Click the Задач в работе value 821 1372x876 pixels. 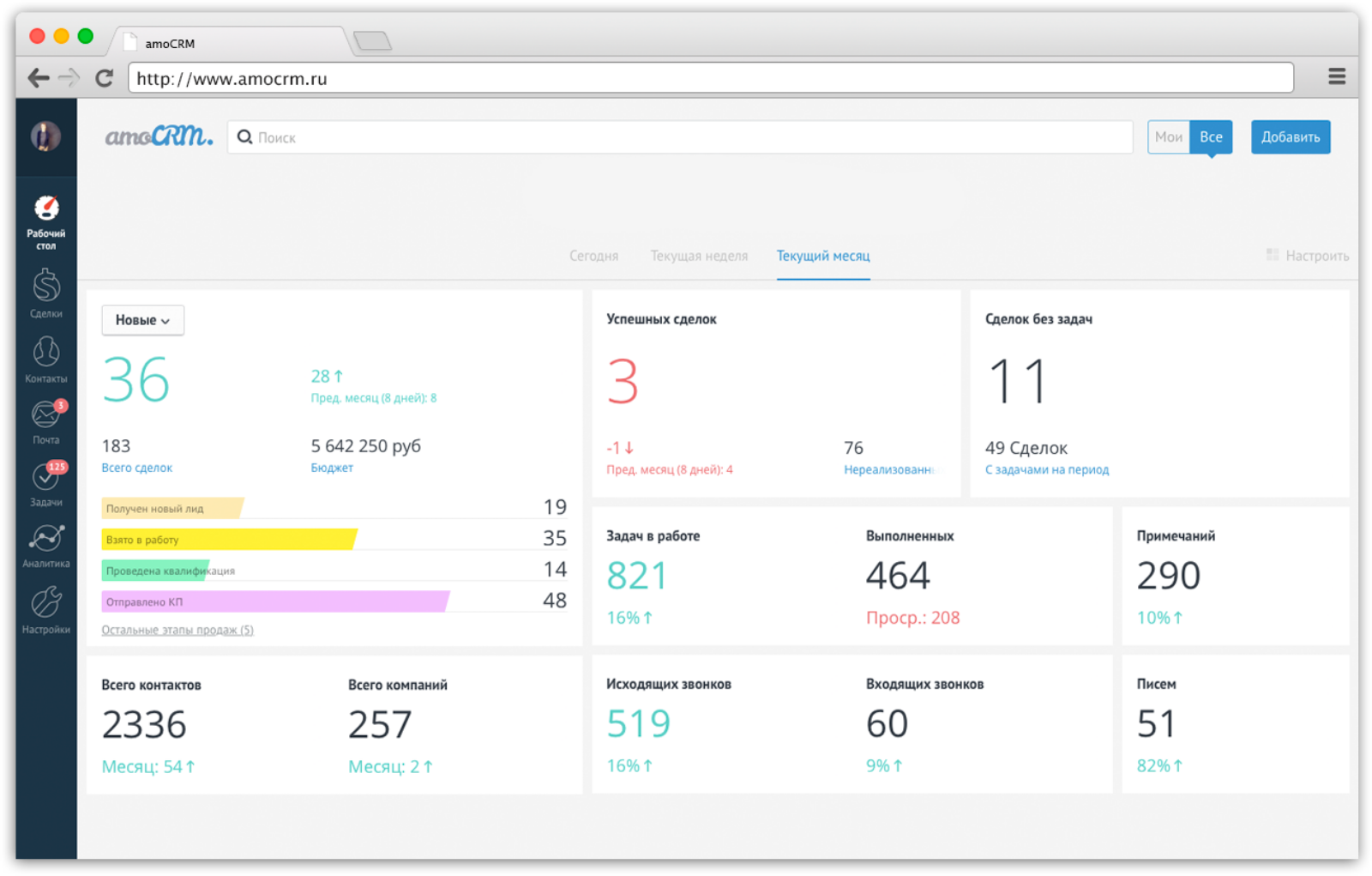[x=636, y=576]
